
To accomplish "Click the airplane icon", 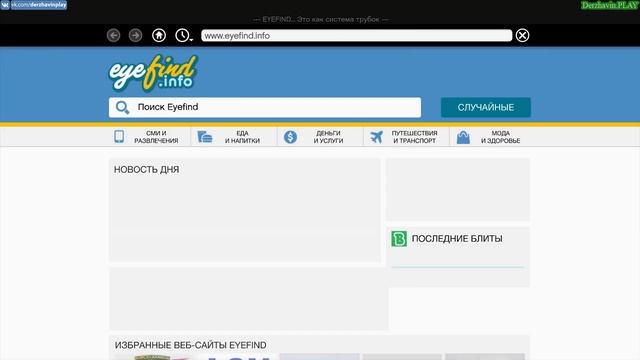I will pyautogui.click(x=376, y=137).
